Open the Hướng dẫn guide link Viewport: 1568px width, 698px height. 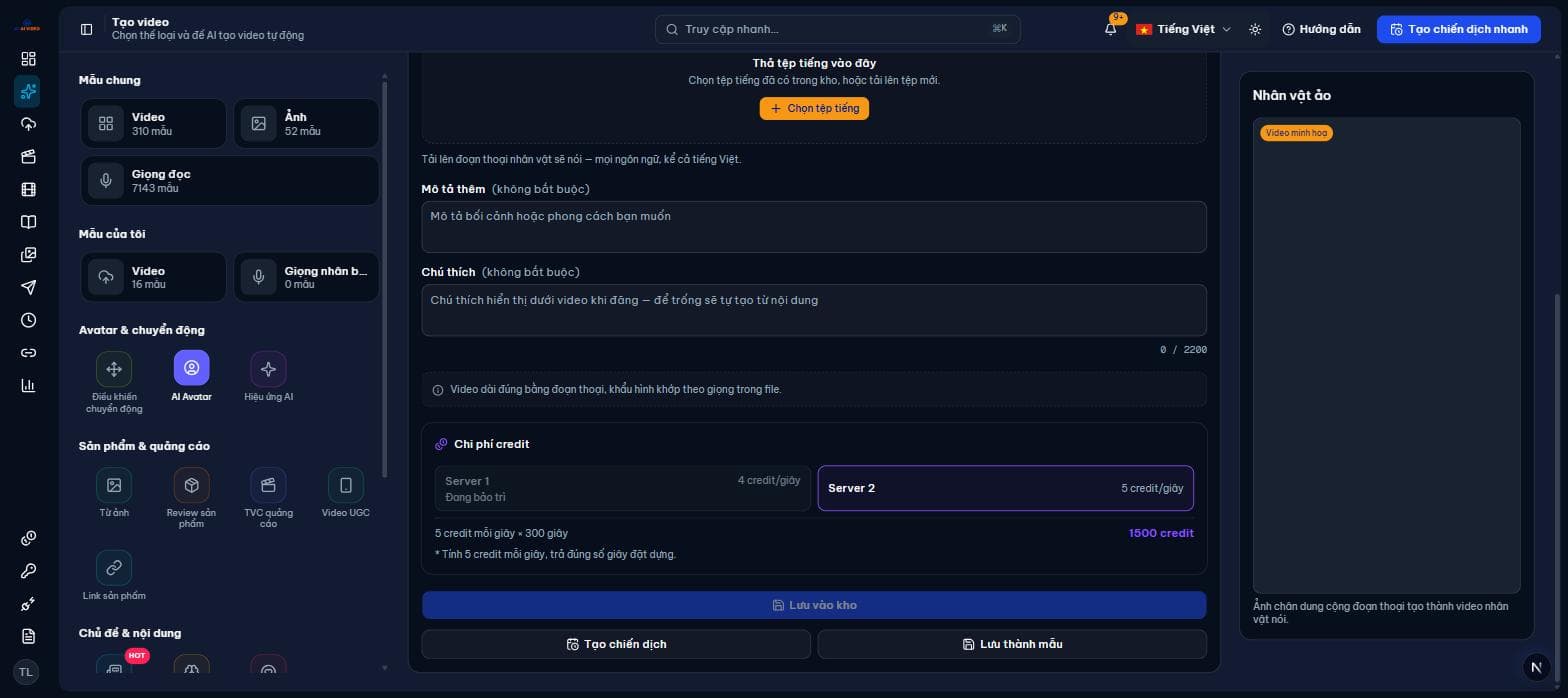(x=1321, y=29)
